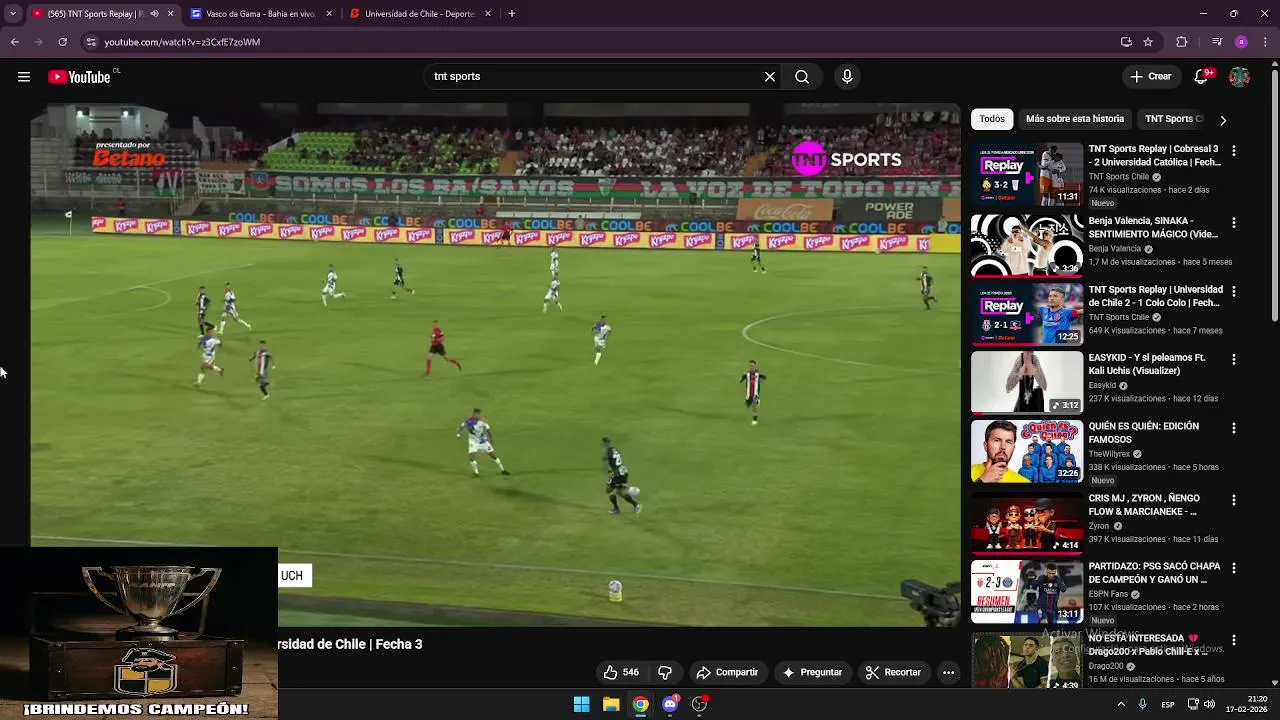Go back in browser history
The image size is (1280, 720).
tap(15, 42)
